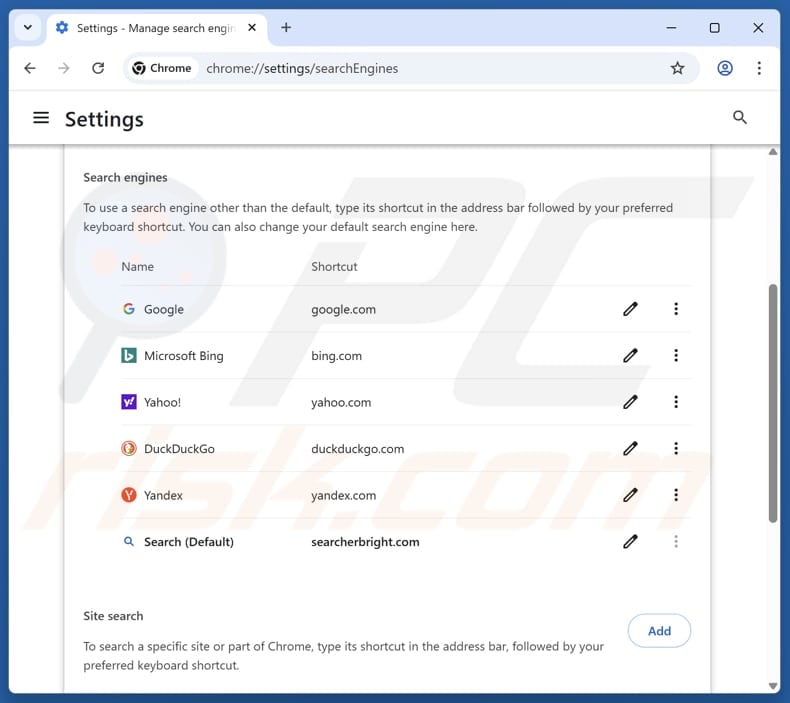Click the Chrome site info chip
The height and width of the screenshot is (703, 790).
162,68
